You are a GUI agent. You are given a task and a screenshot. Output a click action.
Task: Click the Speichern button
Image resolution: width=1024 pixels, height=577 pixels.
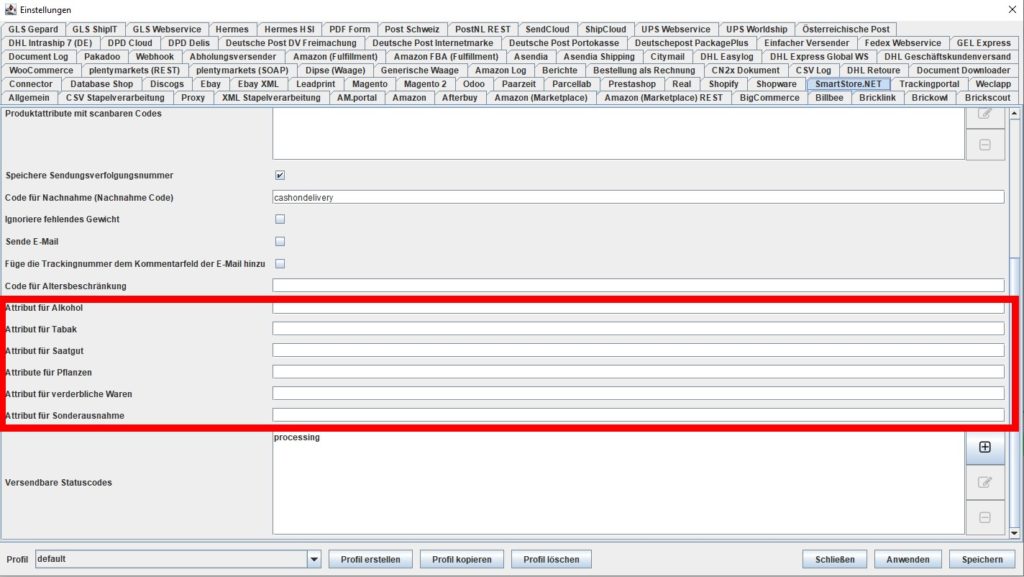click(982, 559)
